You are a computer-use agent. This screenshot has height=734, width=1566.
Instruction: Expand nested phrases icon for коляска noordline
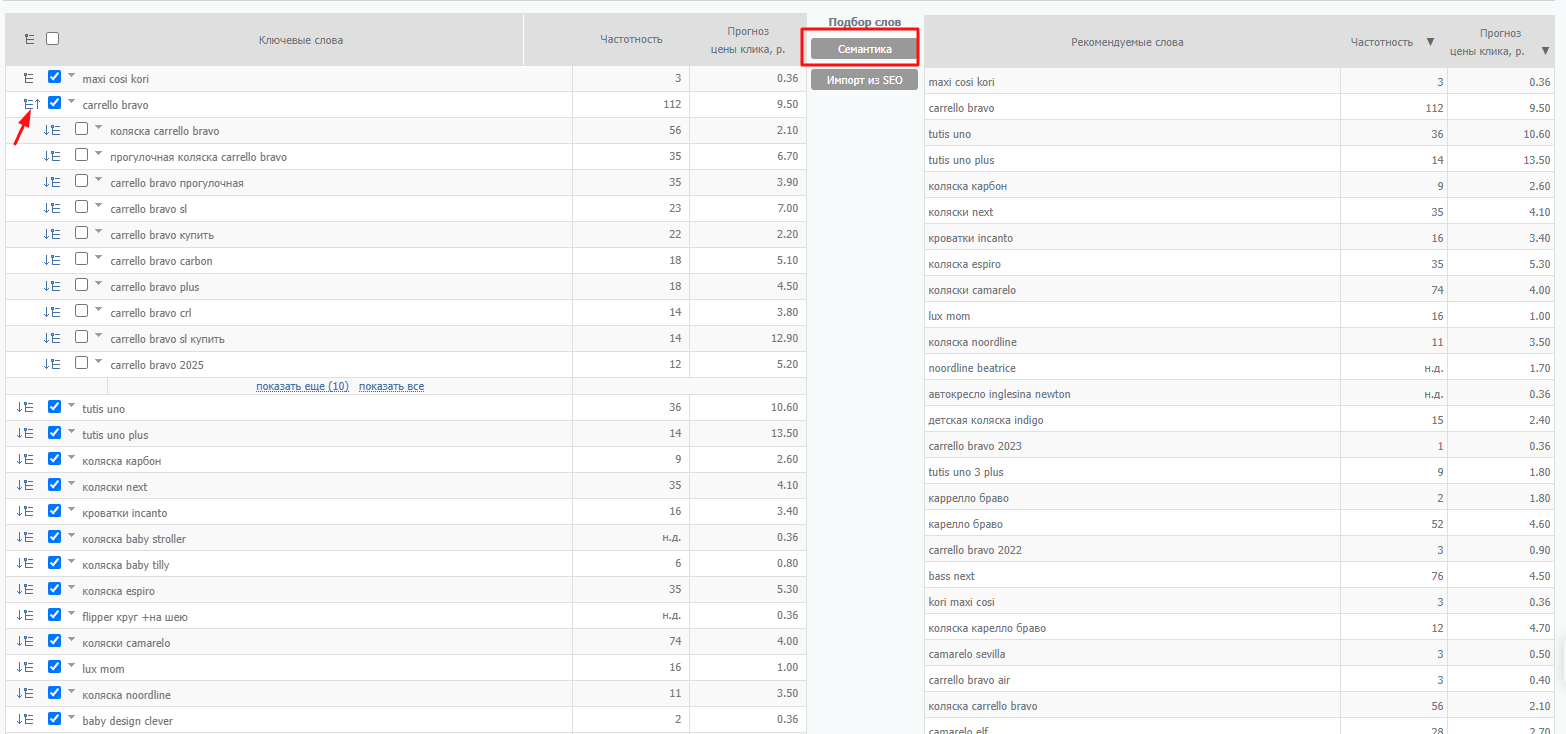pos(26,693)
